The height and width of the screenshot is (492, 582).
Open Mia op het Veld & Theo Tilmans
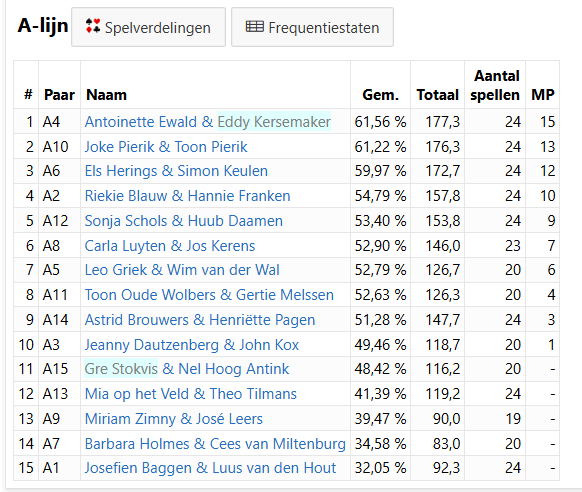[191, 394]
